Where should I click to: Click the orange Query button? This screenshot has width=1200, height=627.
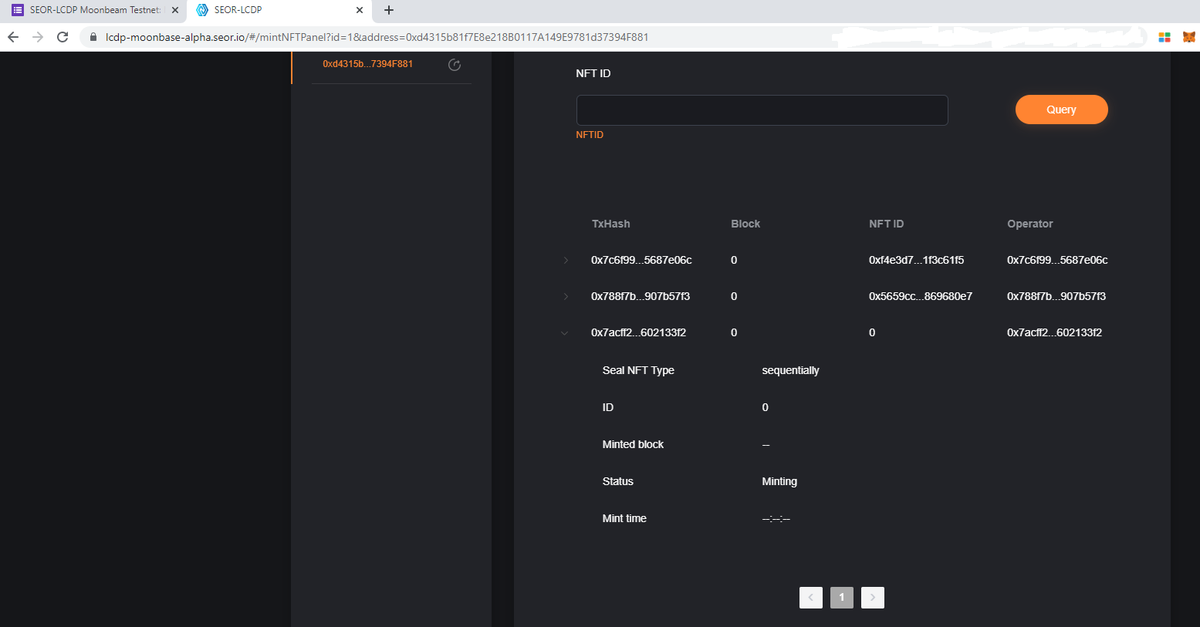click(x=1061, y=110)
